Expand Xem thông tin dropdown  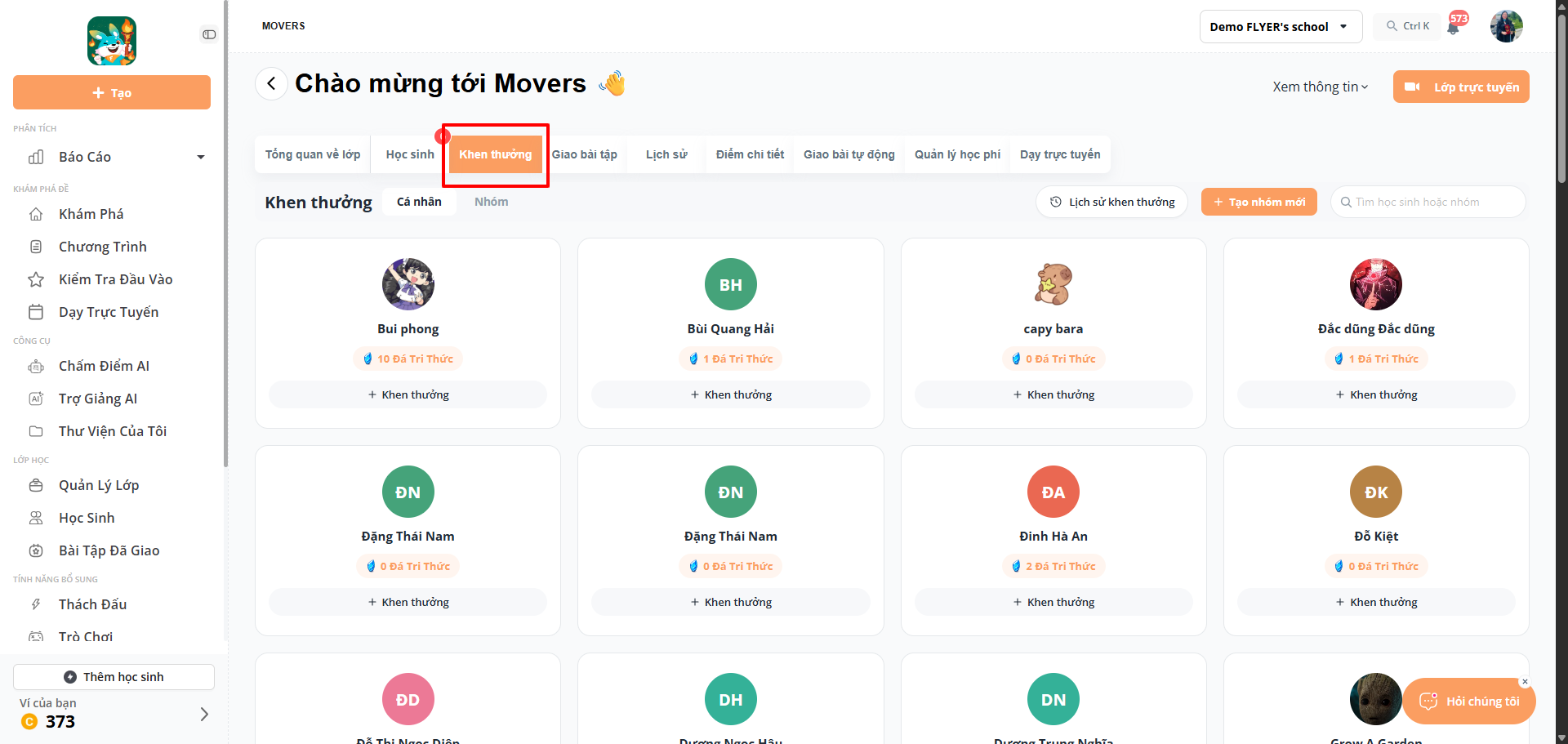[1320, 87]
